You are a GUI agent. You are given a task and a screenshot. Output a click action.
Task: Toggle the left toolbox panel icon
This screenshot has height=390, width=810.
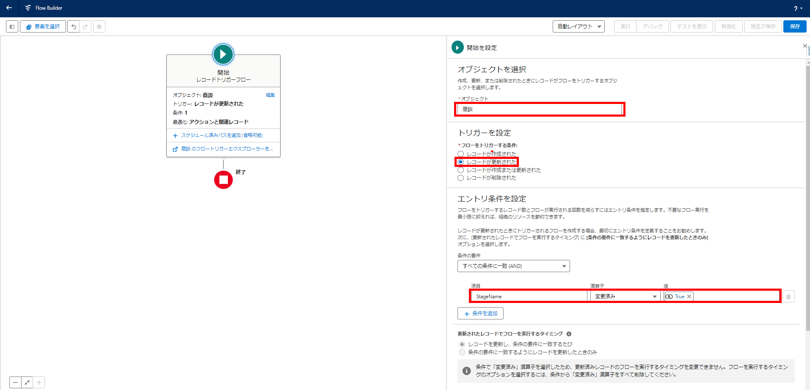12,26
